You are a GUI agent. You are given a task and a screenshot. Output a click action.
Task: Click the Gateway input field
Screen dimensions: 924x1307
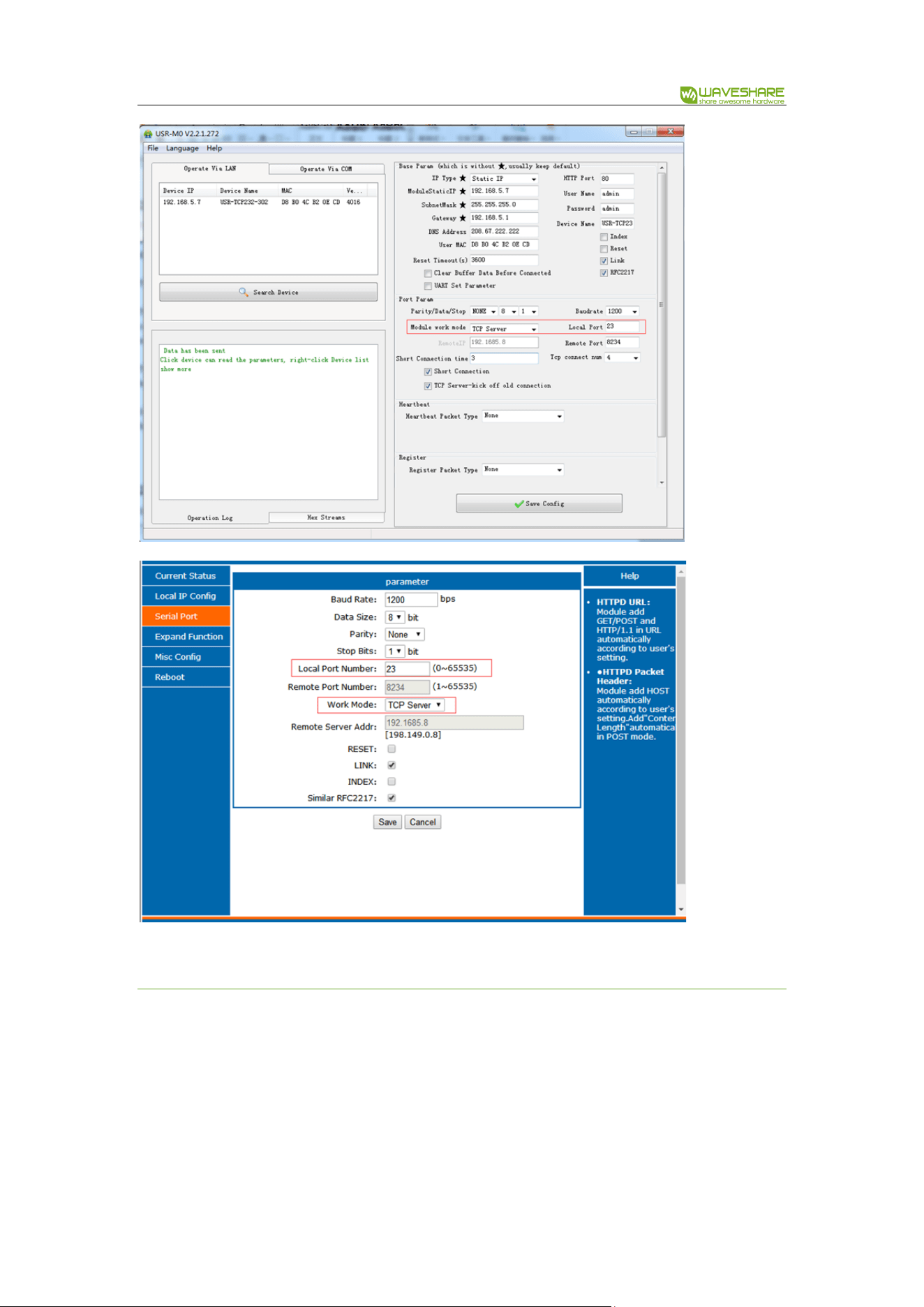click(x=504, y=218)
